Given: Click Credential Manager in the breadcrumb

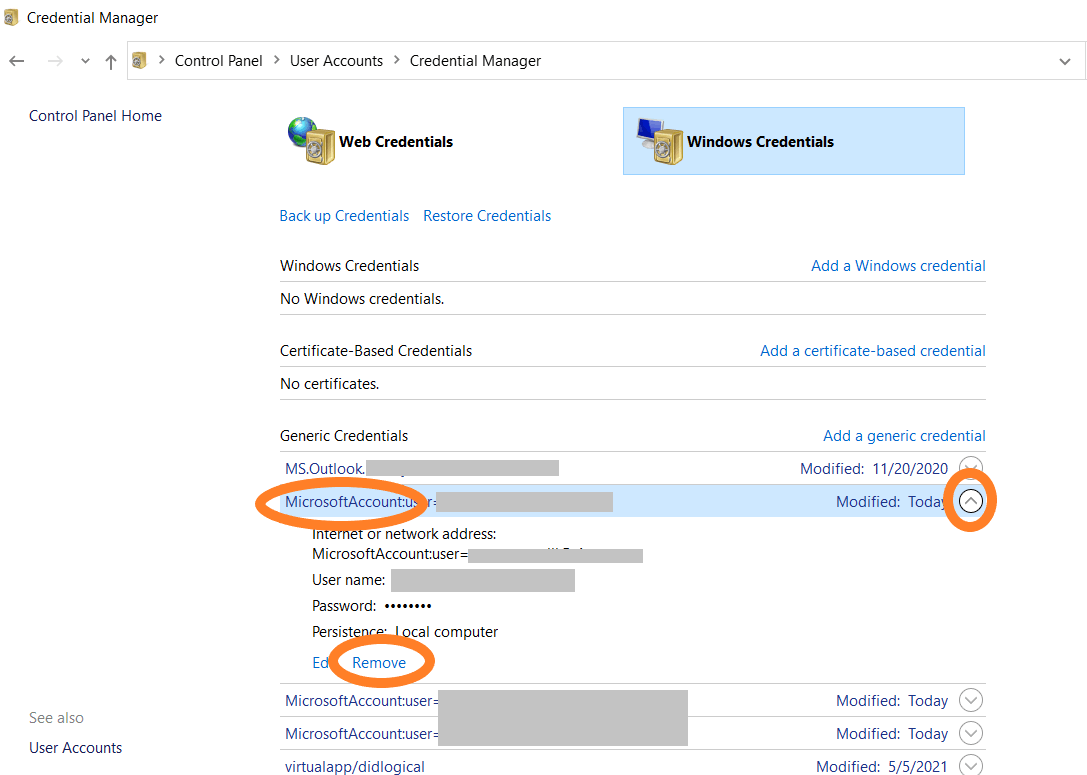Looking at the screenshot, I should pos(476,61).
